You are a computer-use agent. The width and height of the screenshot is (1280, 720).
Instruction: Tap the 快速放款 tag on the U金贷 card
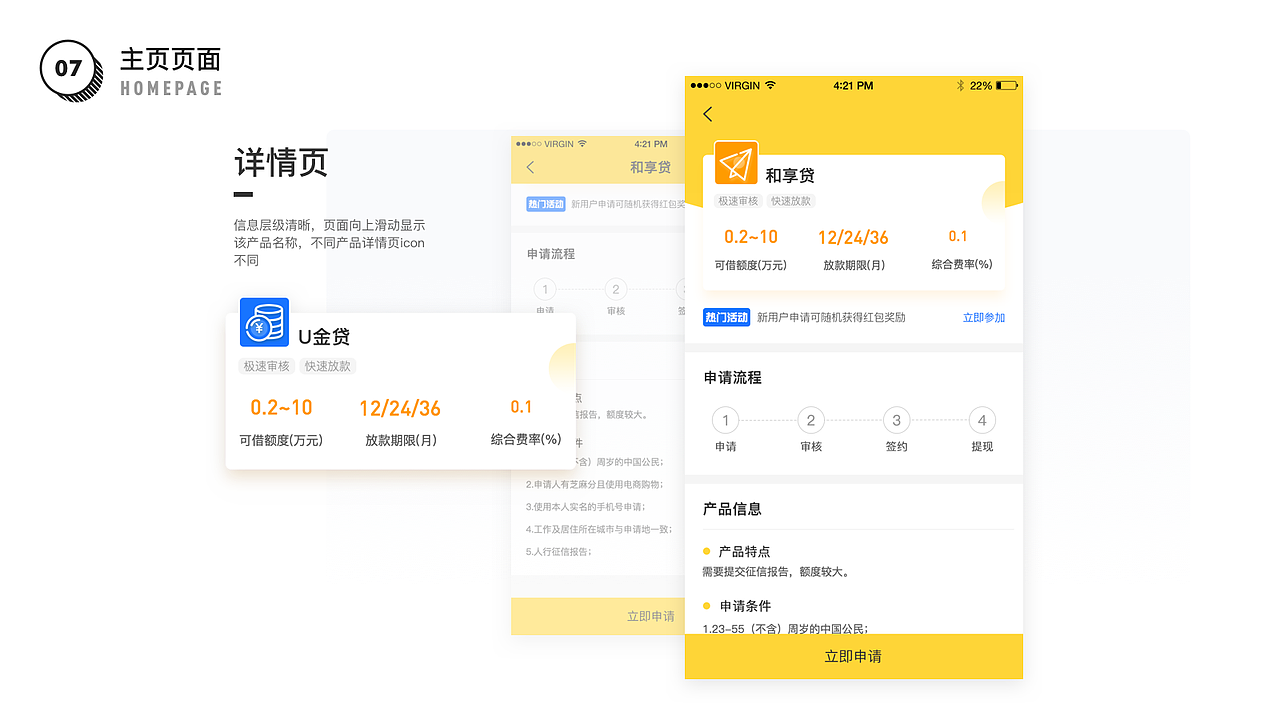328,366
